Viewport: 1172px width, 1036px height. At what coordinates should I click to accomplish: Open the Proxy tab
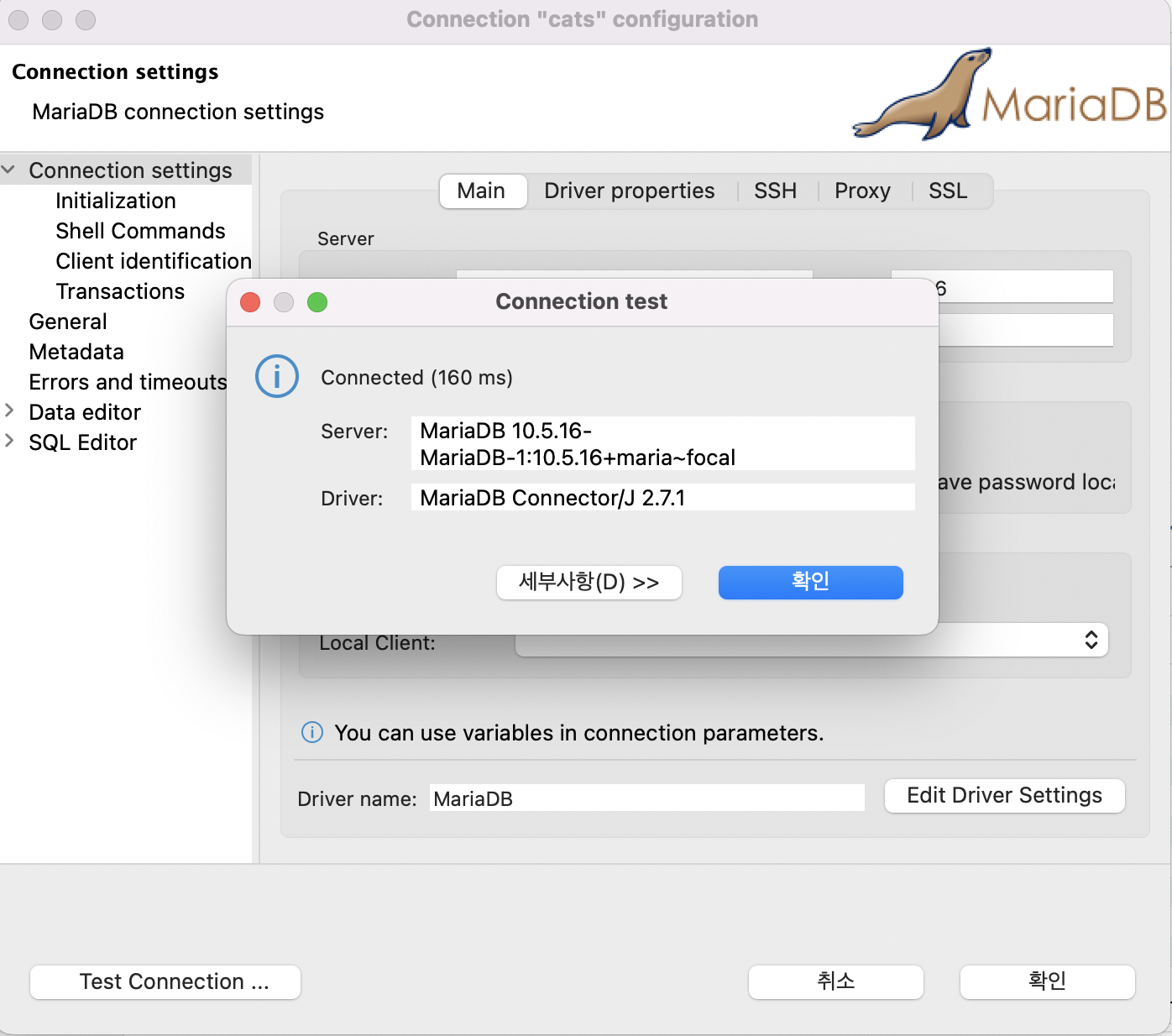(863, 191)
